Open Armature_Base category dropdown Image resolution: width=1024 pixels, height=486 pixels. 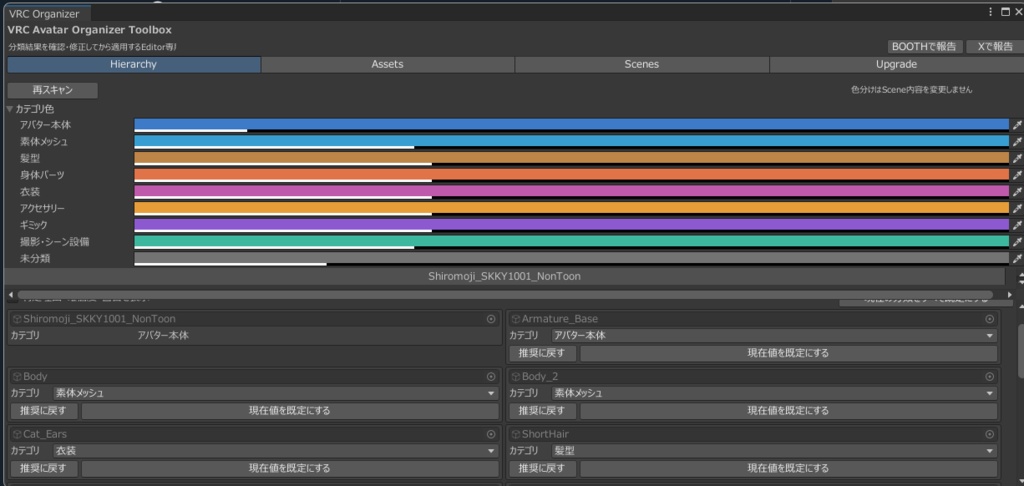773,336
